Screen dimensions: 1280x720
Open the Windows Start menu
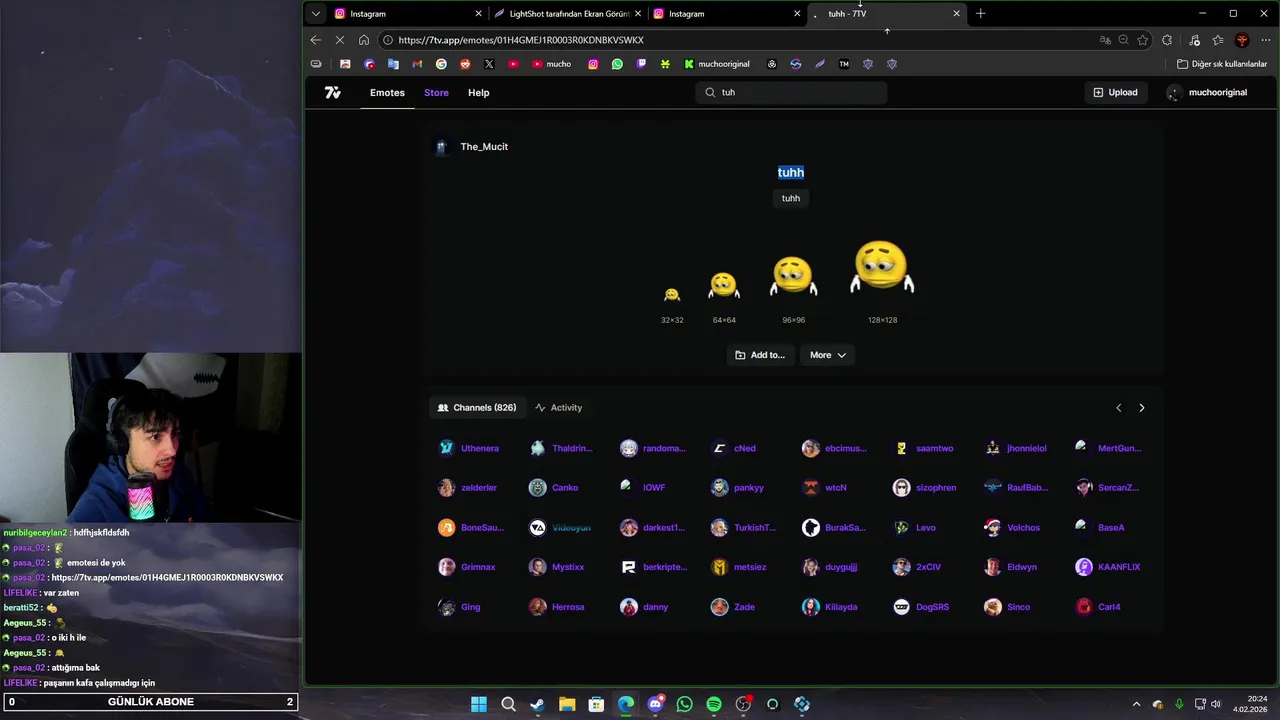click(479, 704)
